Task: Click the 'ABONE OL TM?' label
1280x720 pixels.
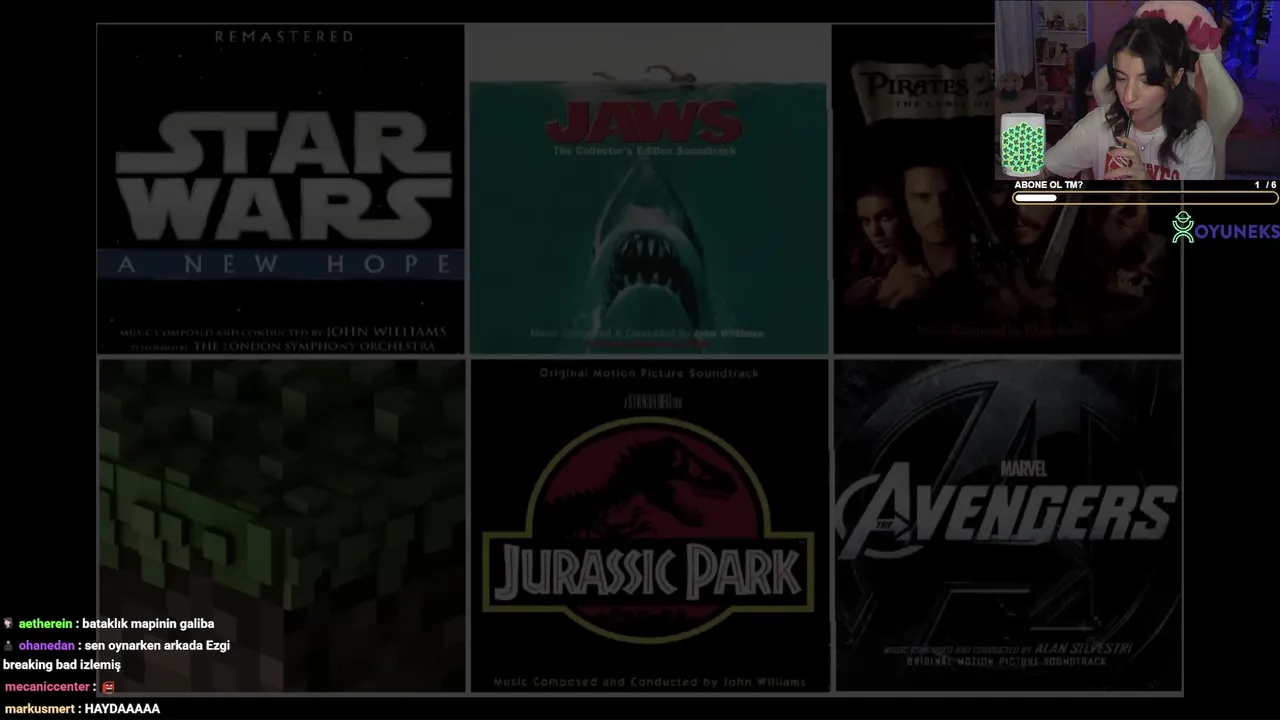Action: (1049, 185)
